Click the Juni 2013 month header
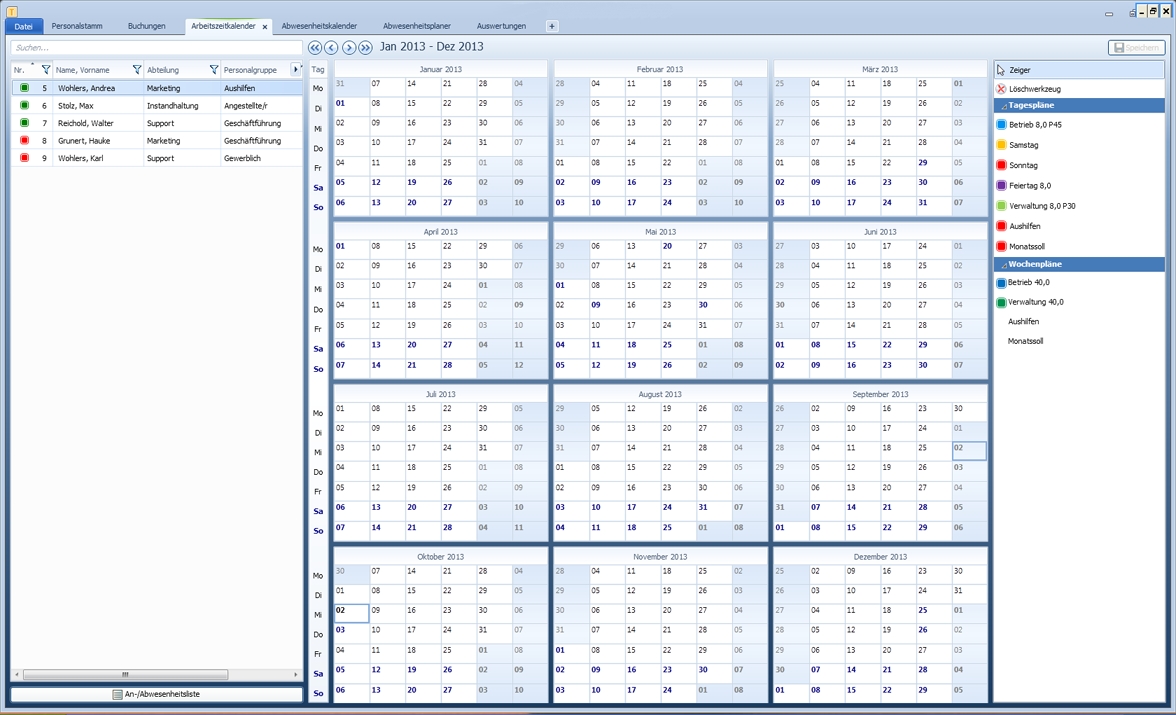 (x=880, y=232)
